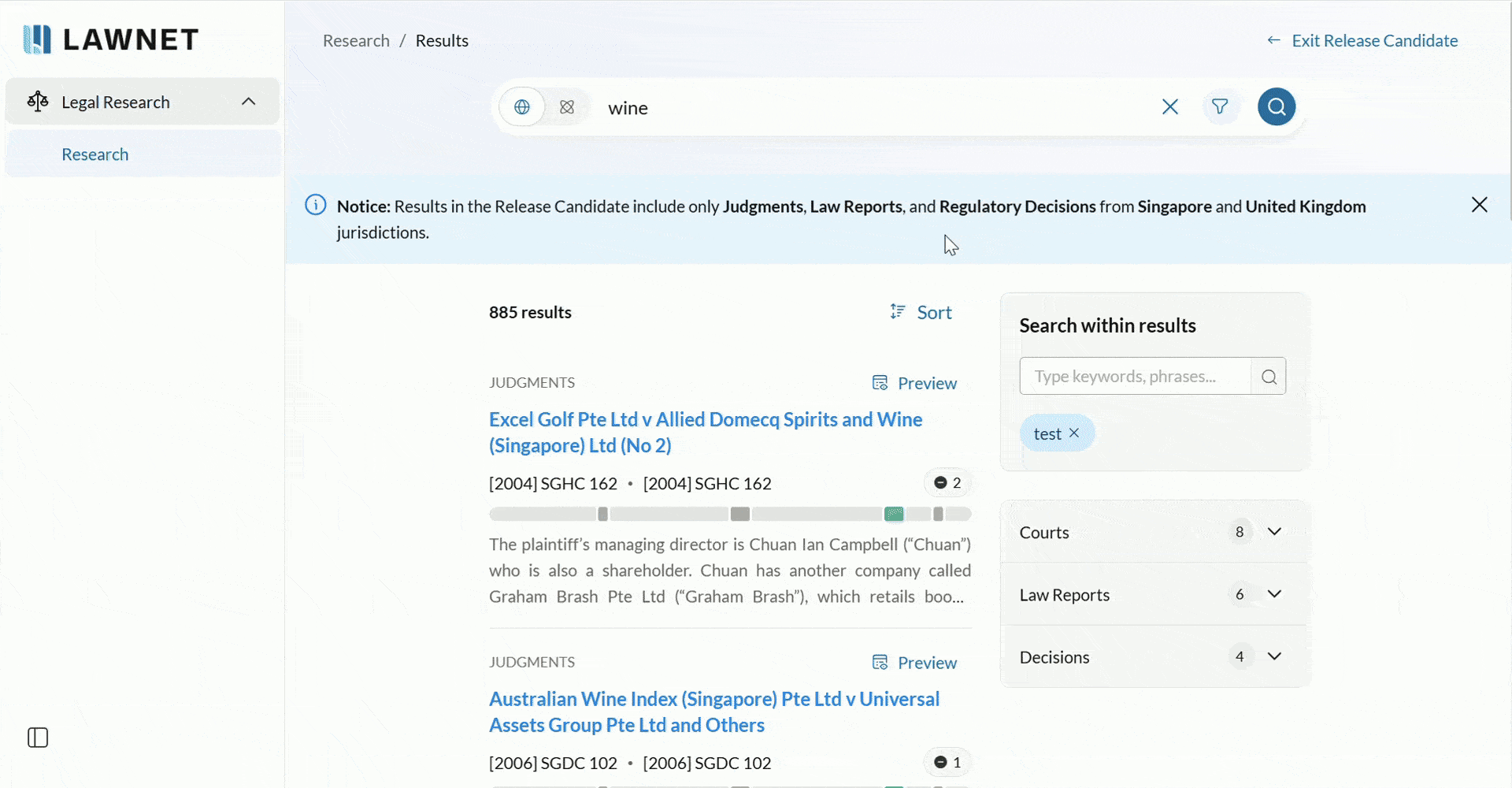Click the notice info icon
This screenshot has width=1512, height=788.
(x=316, y=205)
